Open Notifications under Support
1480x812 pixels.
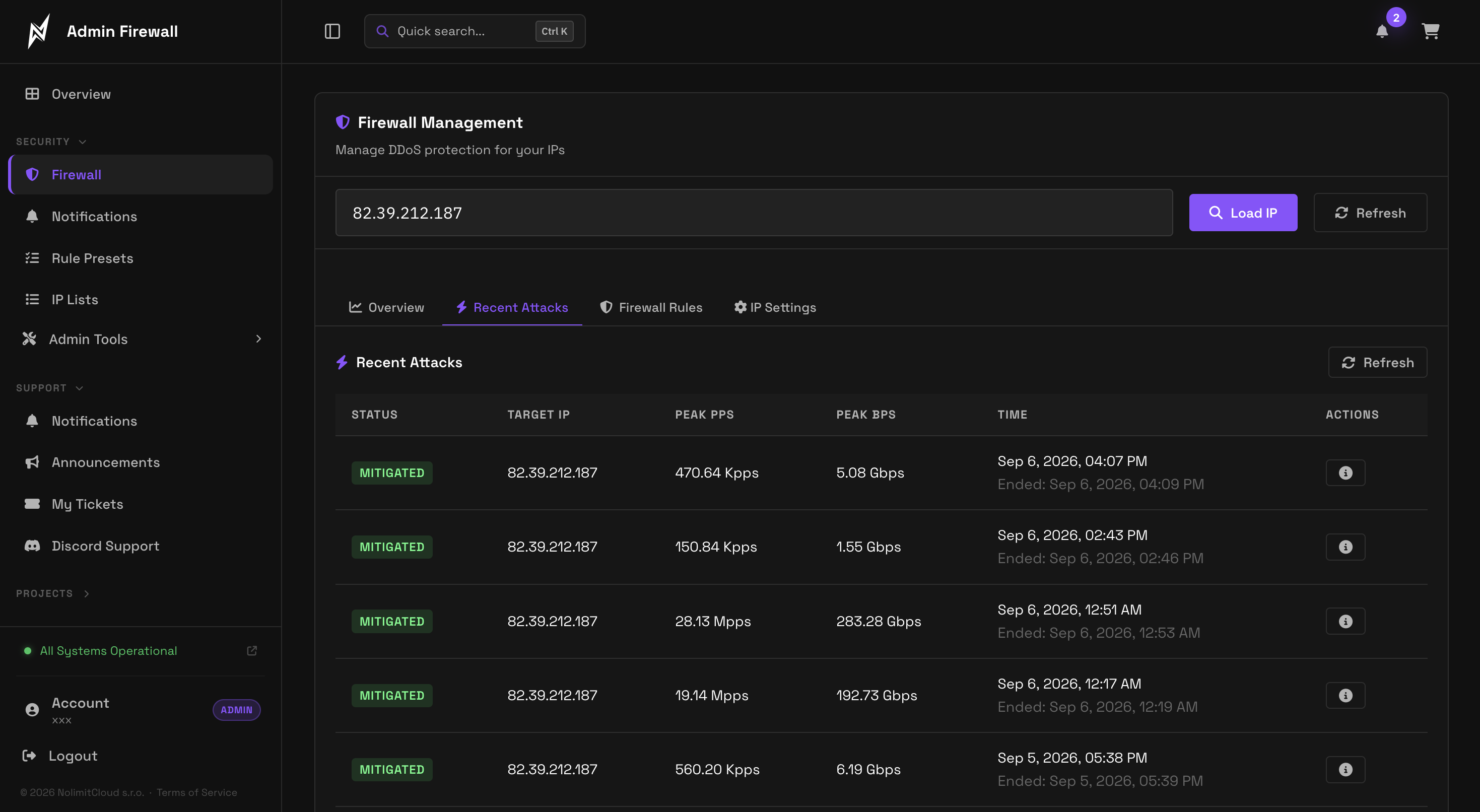[x=141, y=421]
